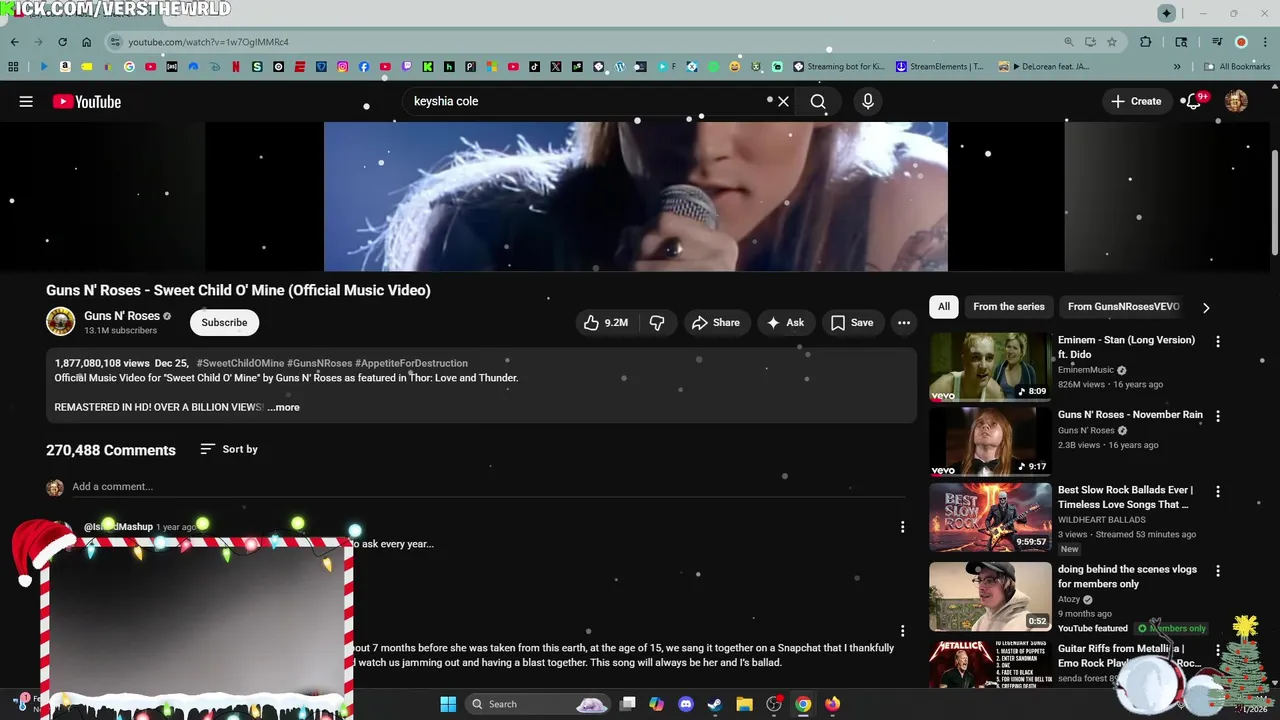The width and height of the screenshot is (1280, 720).
Task: Open EminemMusic channel name
Action: tap(1085, 370)
